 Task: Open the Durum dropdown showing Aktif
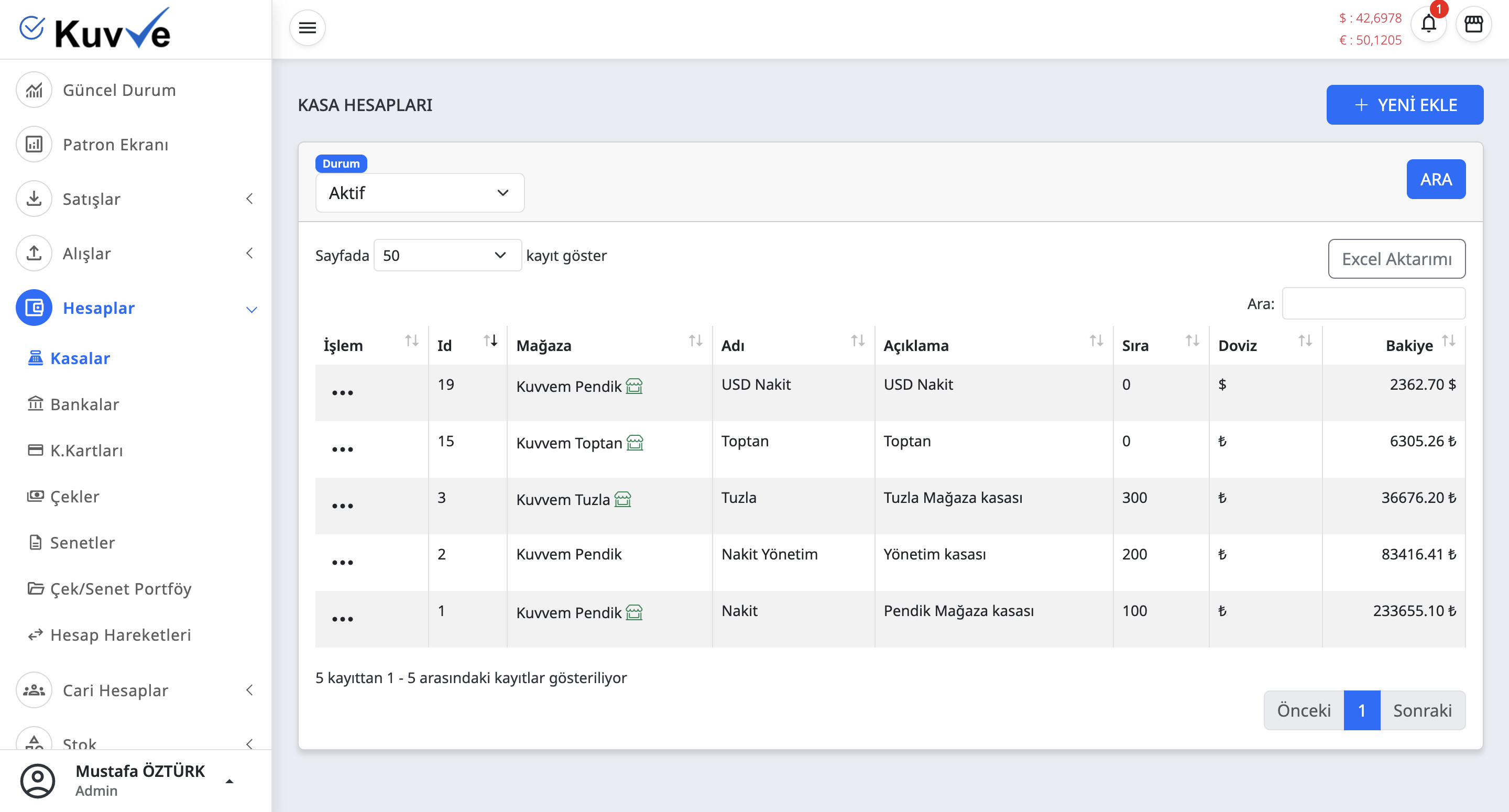point(419,193)
